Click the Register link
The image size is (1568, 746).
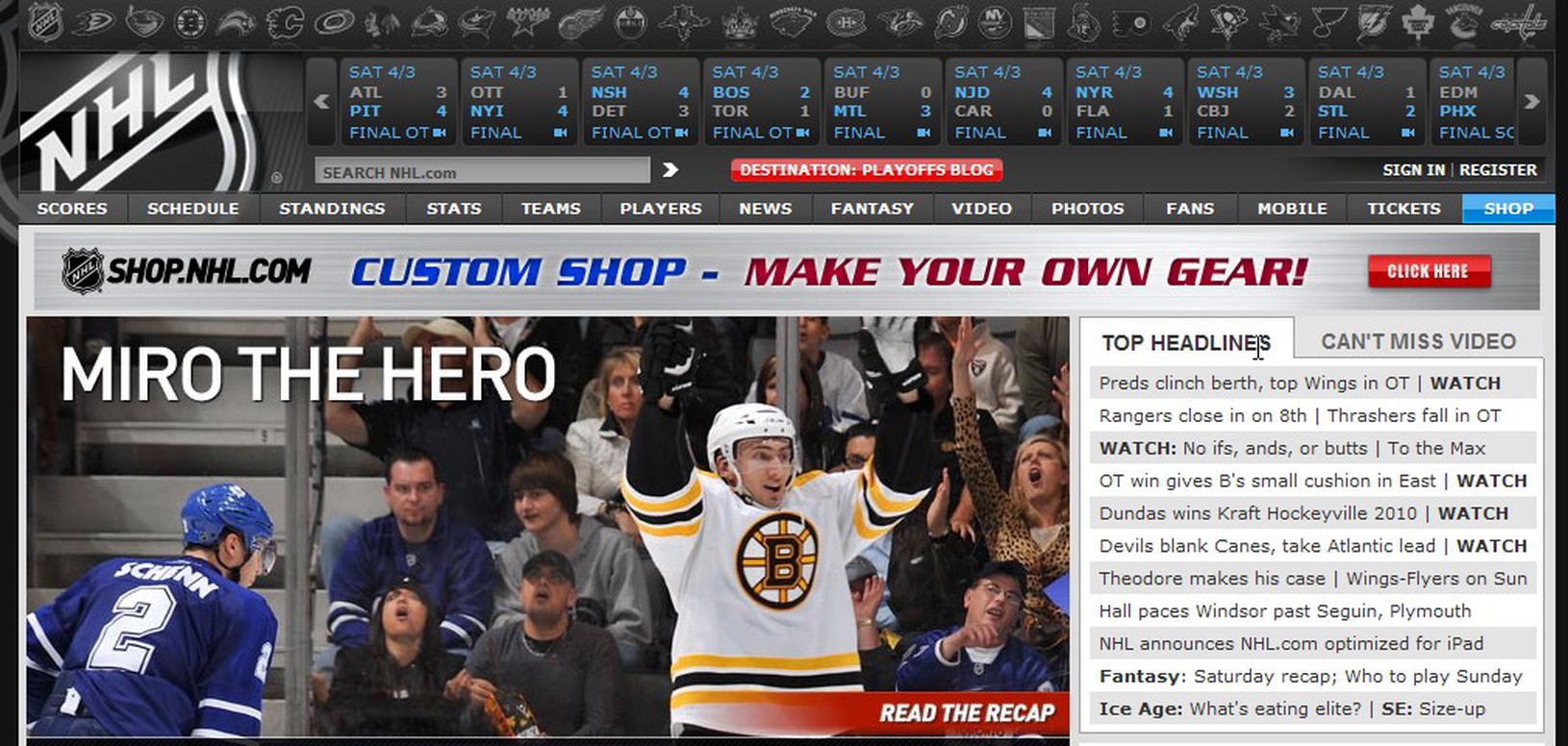click(x=1498, y=170)
